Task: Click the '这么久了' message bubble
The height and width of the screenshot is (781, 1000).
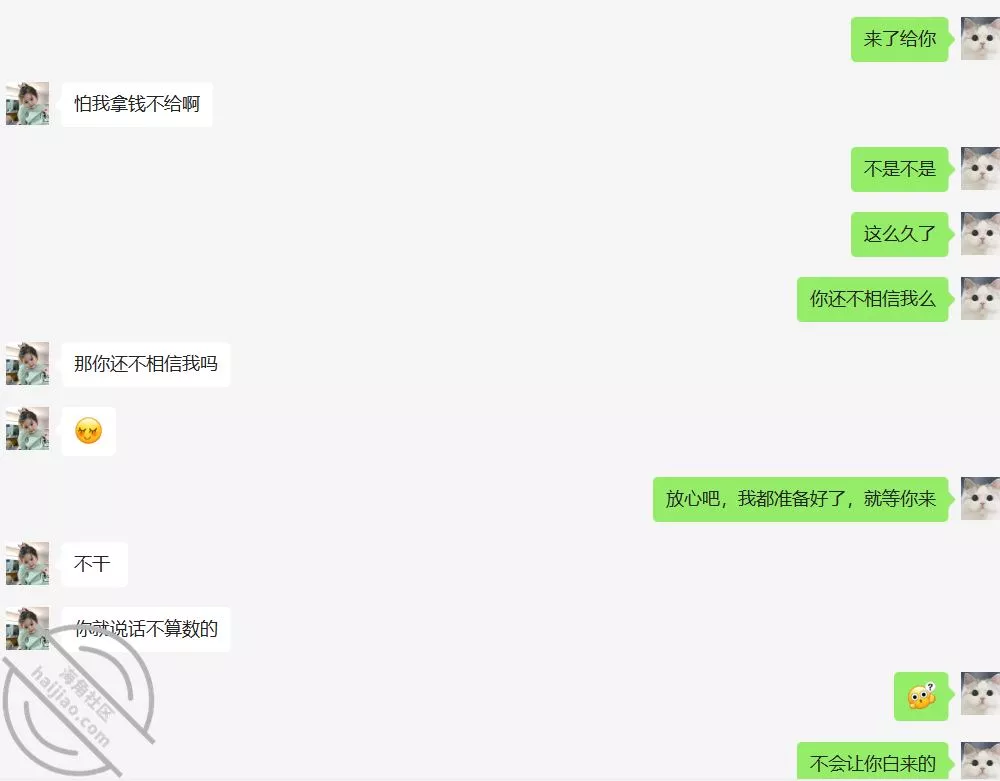Action: pos(899,234)
